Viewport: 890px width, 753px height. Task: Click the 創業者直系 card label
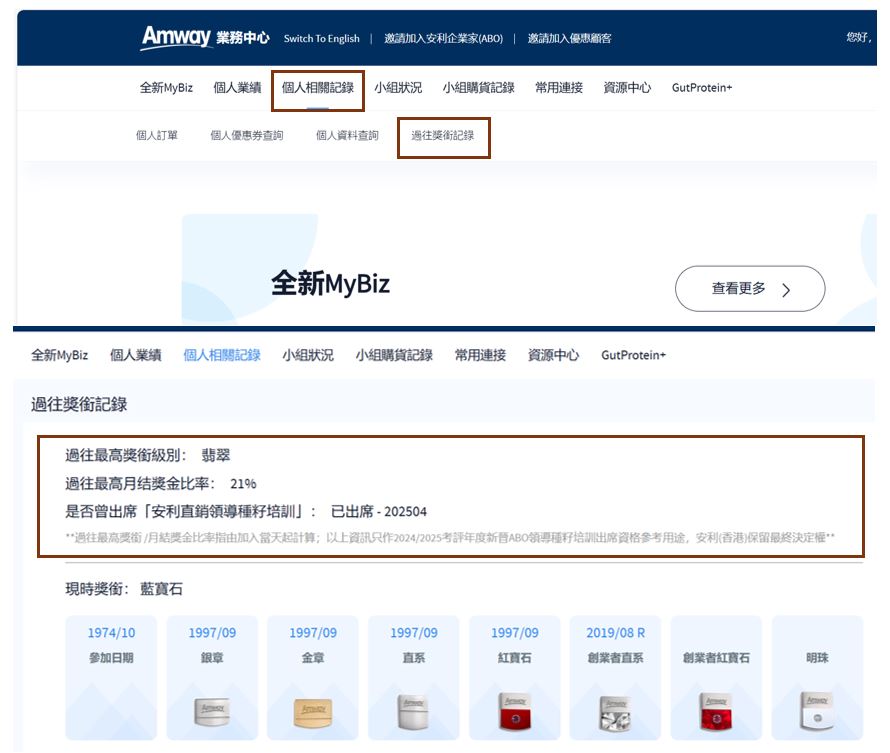click(x=616, y=658)
